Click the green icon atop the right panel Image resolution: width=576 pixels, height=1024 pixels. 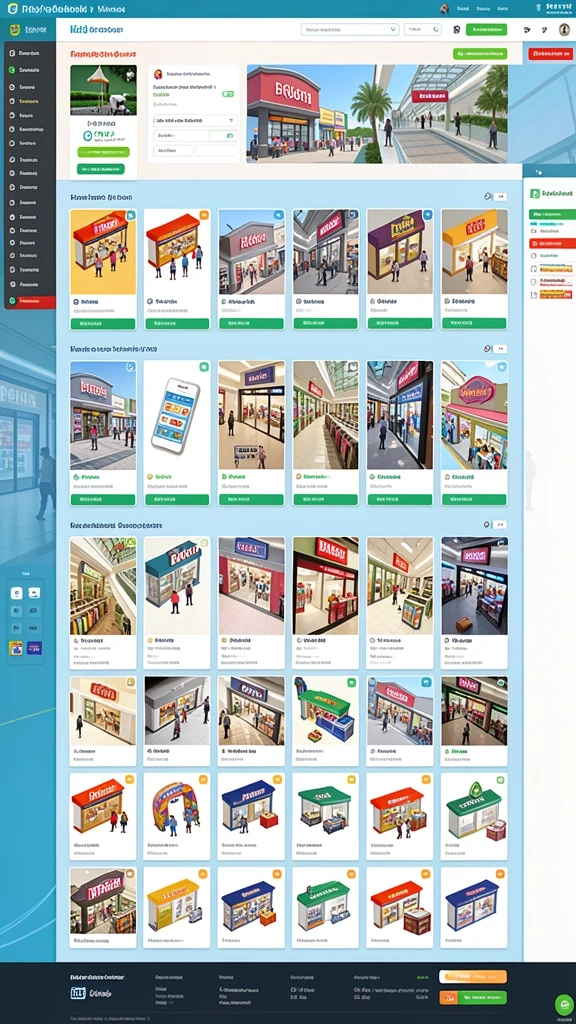tap(534, 193)
